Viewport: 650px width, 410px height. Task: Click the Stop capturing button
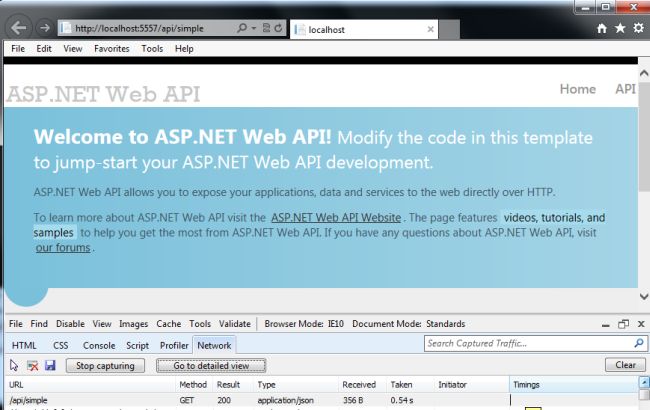pyautogui.click(x=105, y=366)
